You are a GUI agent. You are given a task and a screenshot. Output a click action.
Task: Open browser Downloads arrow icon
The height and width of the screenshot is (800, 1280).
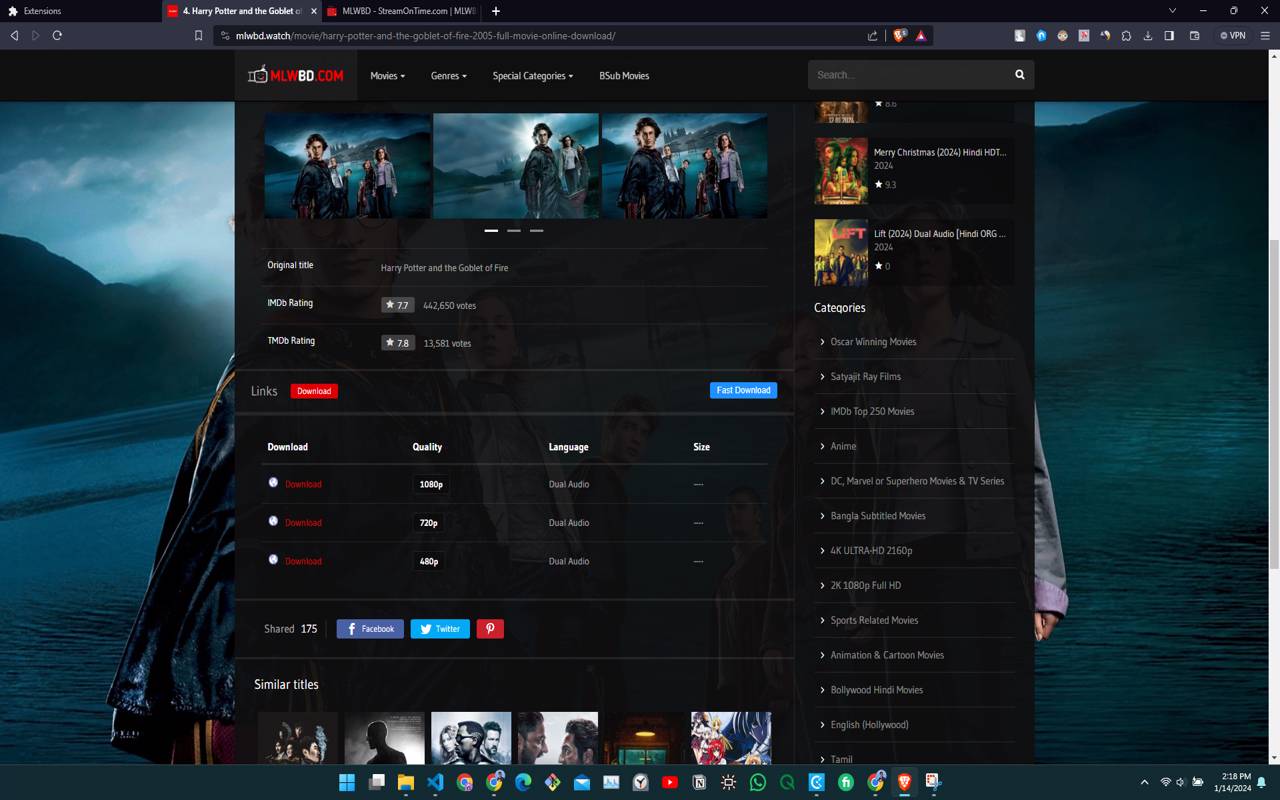click(1148, 35)
